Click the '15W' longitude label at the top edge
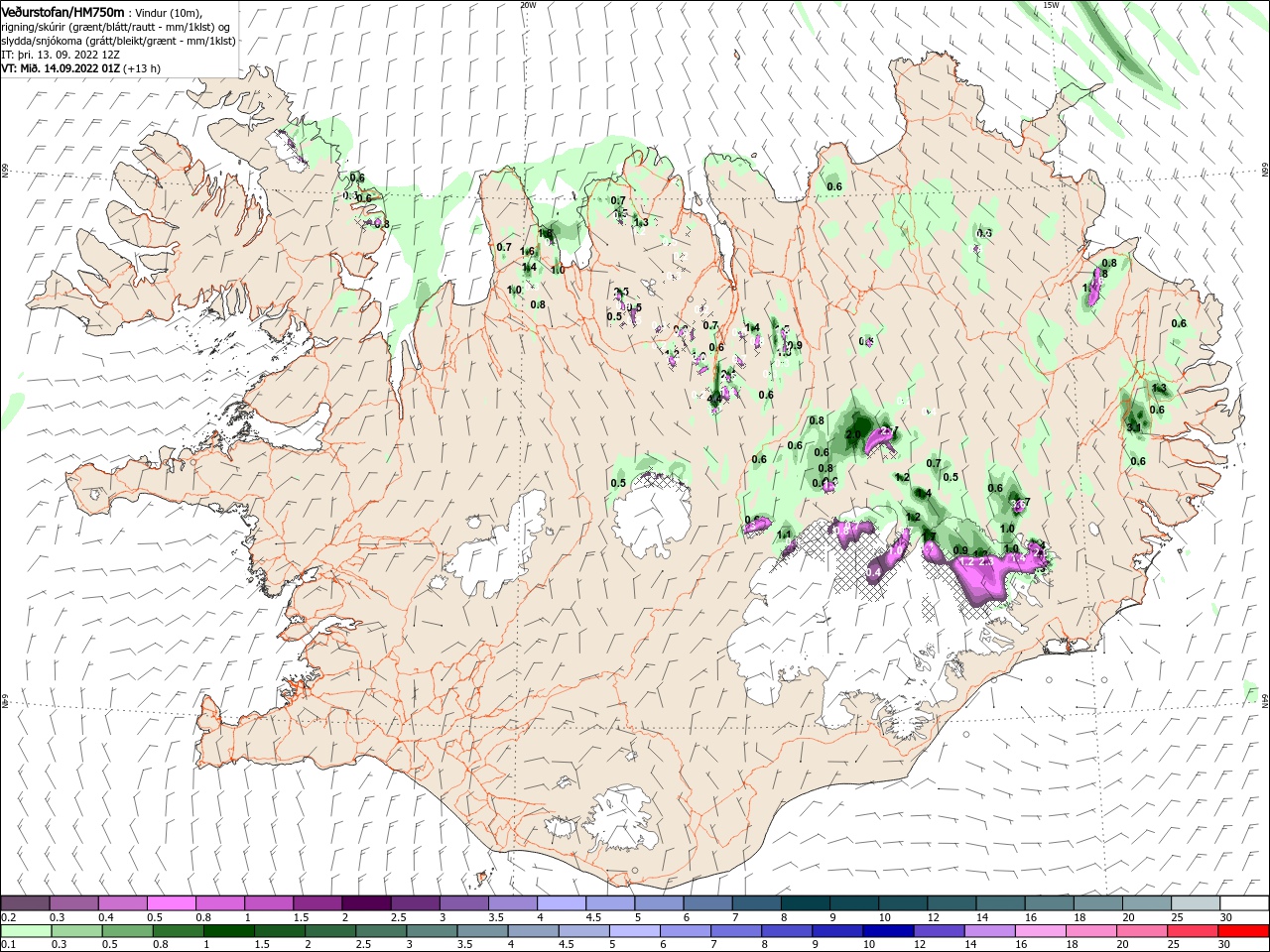The height and width of the screenshot is (952, 1270). (x=1051, y=5)
